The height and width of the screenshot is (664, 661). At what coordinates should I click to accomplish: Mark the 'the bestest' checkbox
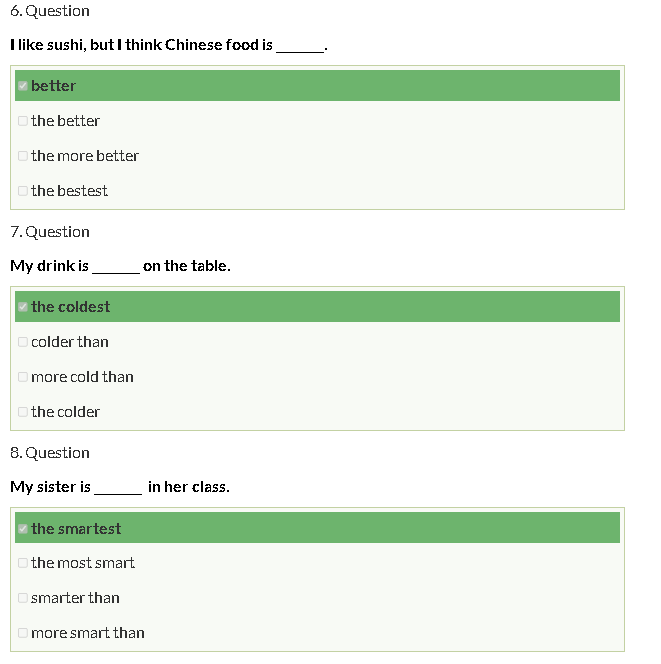[23, 191]
